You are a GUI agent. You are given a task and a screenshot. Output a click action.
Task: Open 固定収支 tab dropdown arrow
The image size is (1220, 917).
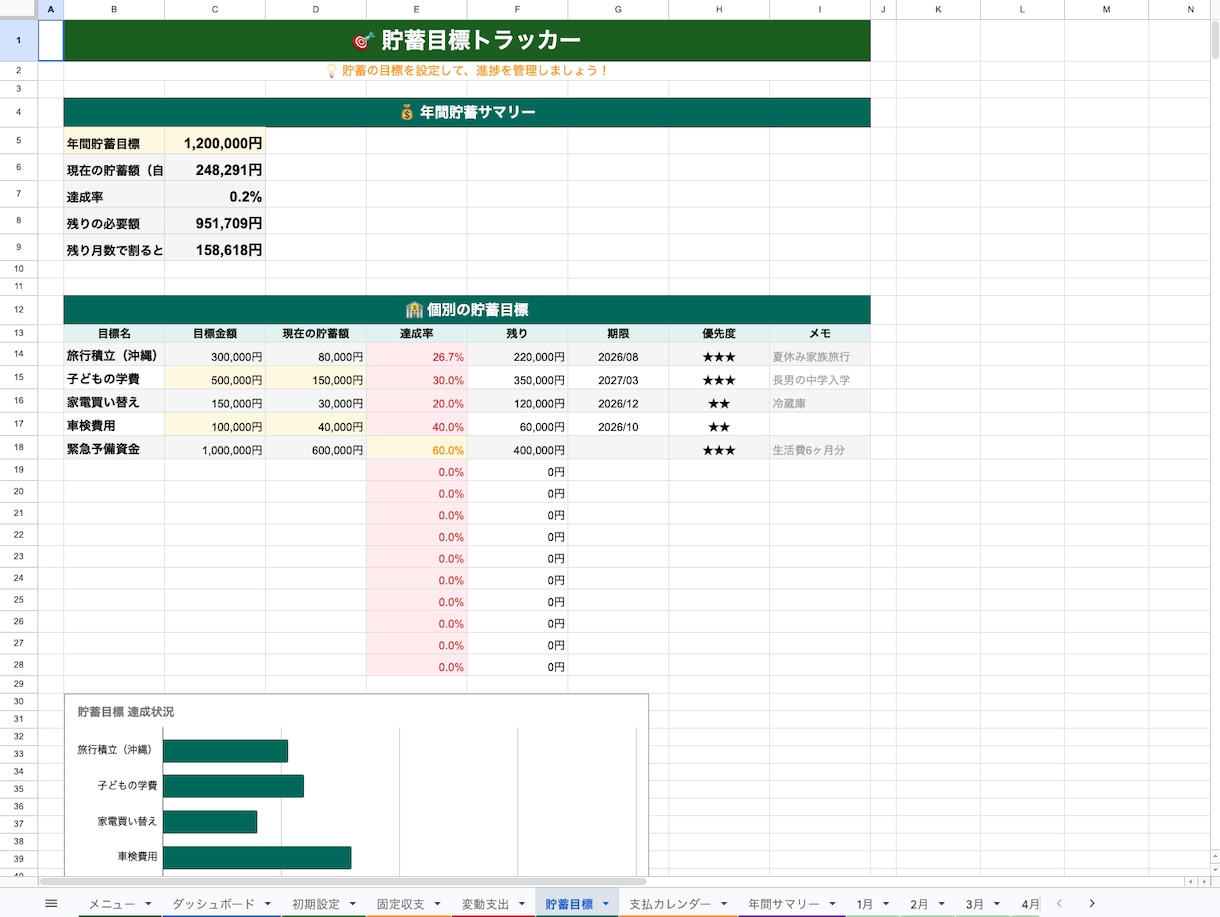(x=437, y=904)
